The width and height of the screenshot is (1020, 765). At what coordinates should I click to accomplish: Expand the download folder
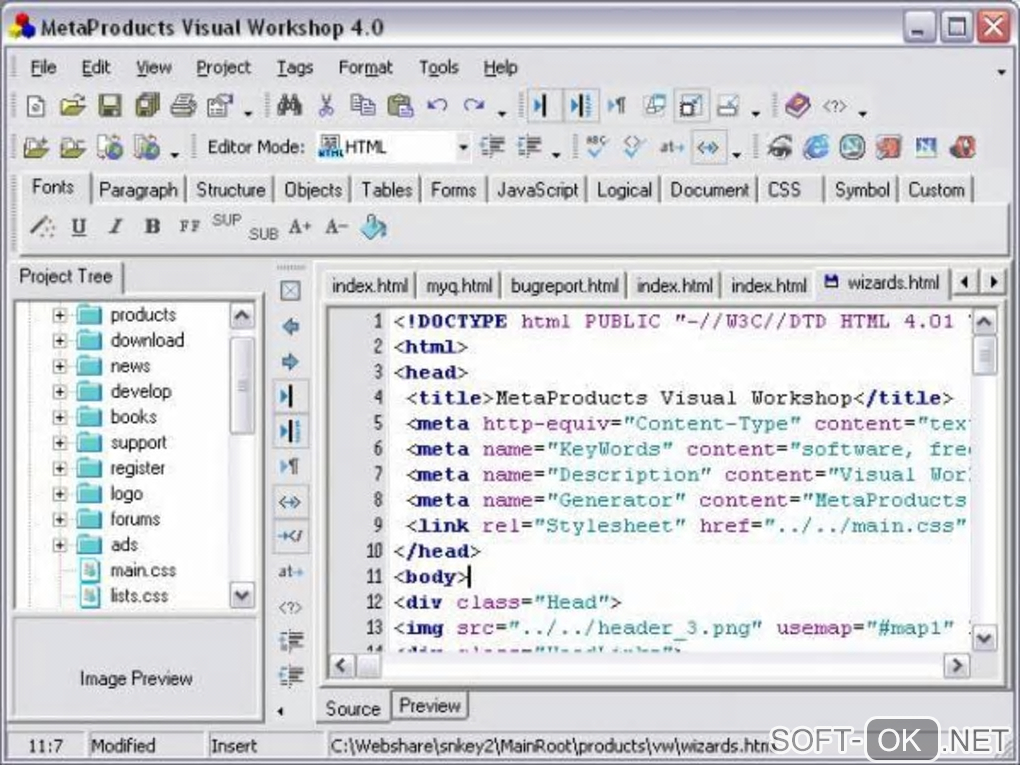click(59, 340)
